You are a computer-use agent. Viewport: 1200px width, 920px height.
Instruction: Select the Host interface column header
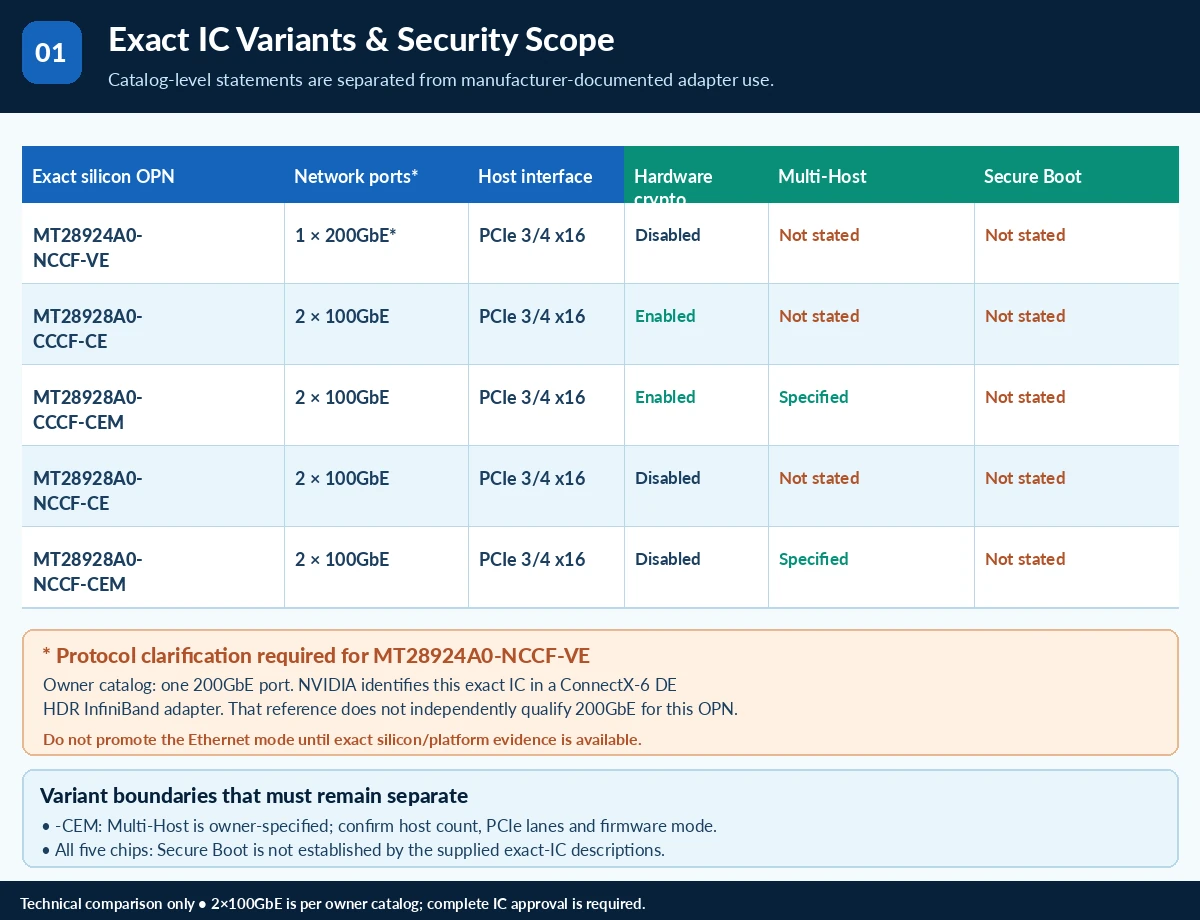pos(546,175)
